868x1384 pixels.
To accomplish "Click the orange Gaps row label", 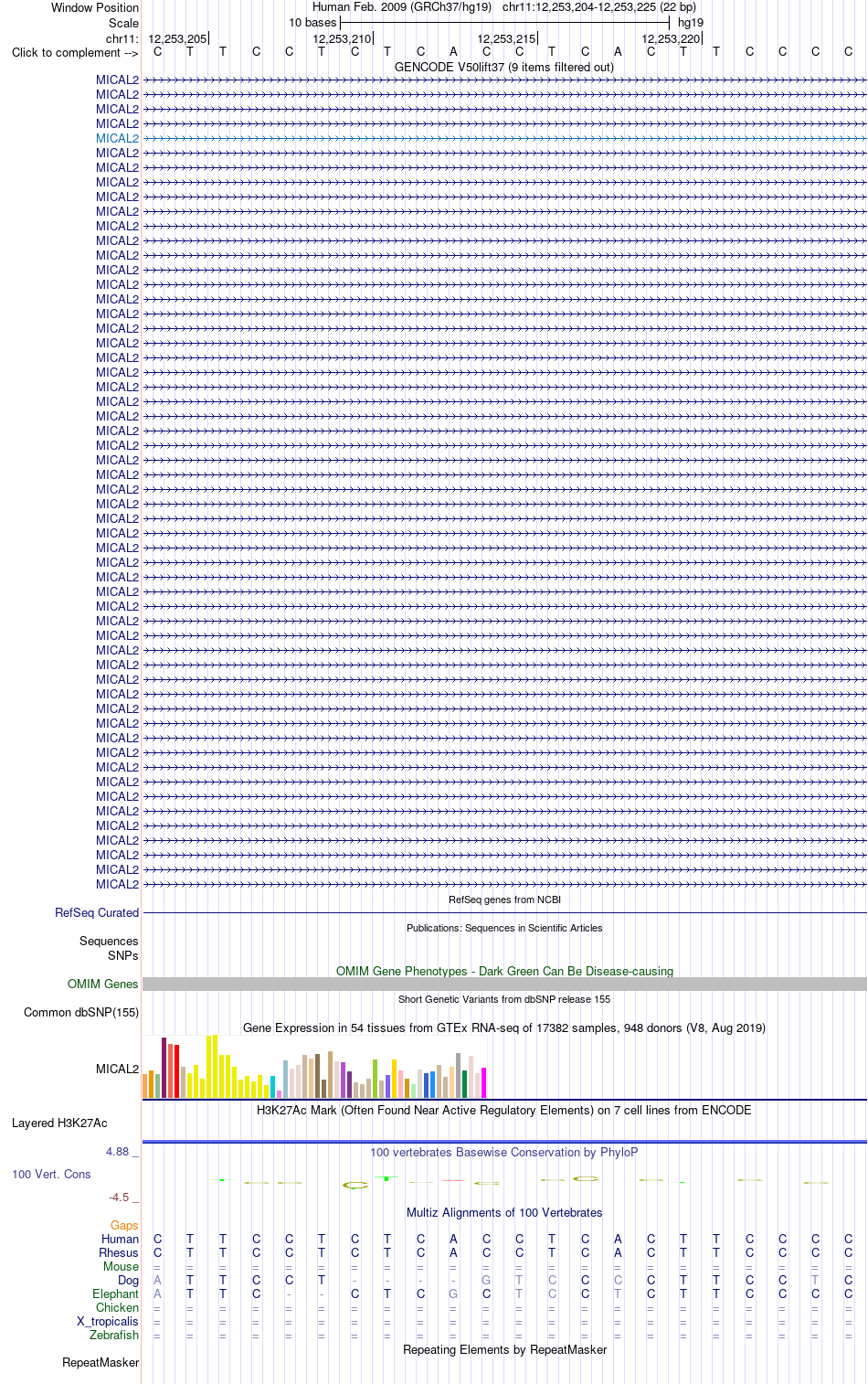I will 124,1225.
